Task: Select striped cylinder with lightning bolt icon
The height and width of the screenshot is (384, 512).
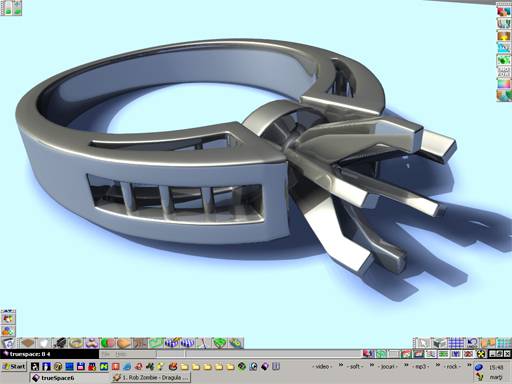Action: tap(172, 343)
